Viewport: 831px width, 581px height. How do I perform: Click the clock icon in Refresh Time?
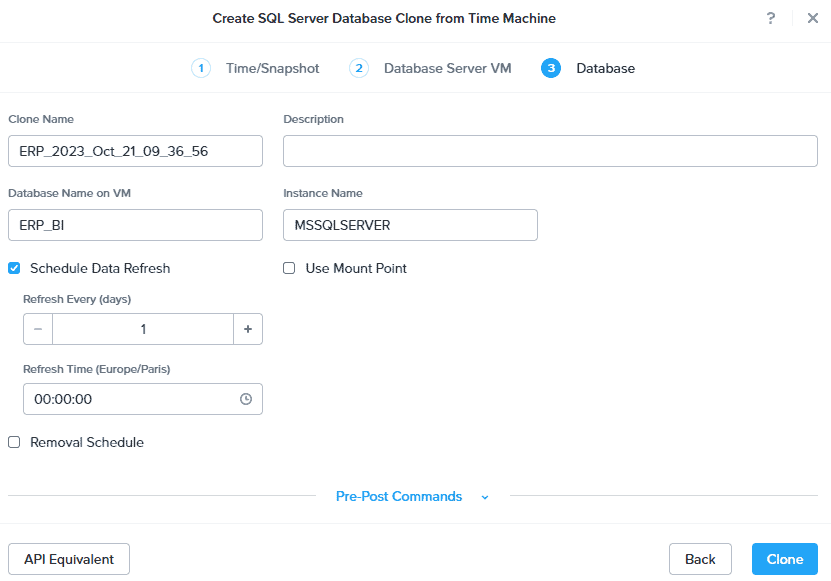click(x=246, y=399)
